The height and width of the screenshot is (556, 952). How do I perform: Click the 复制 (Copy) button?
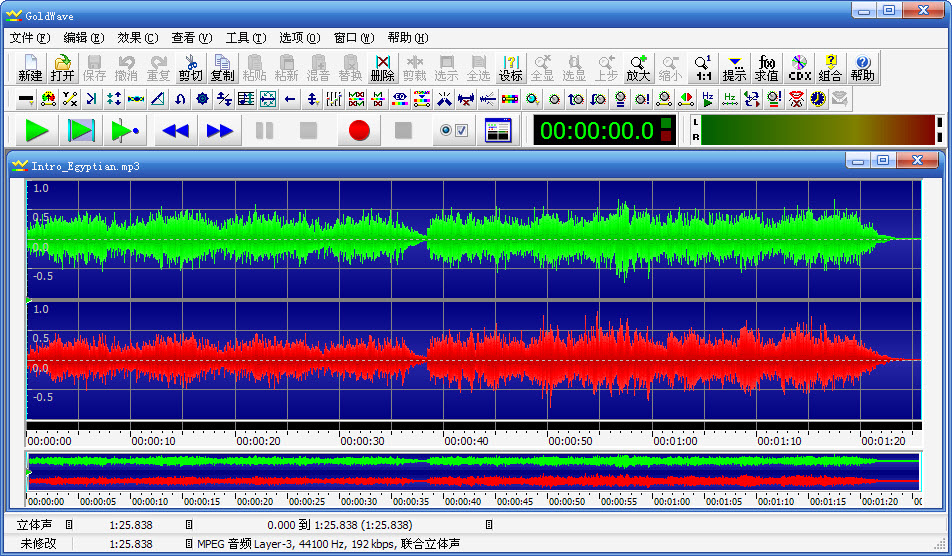(222, 68)
